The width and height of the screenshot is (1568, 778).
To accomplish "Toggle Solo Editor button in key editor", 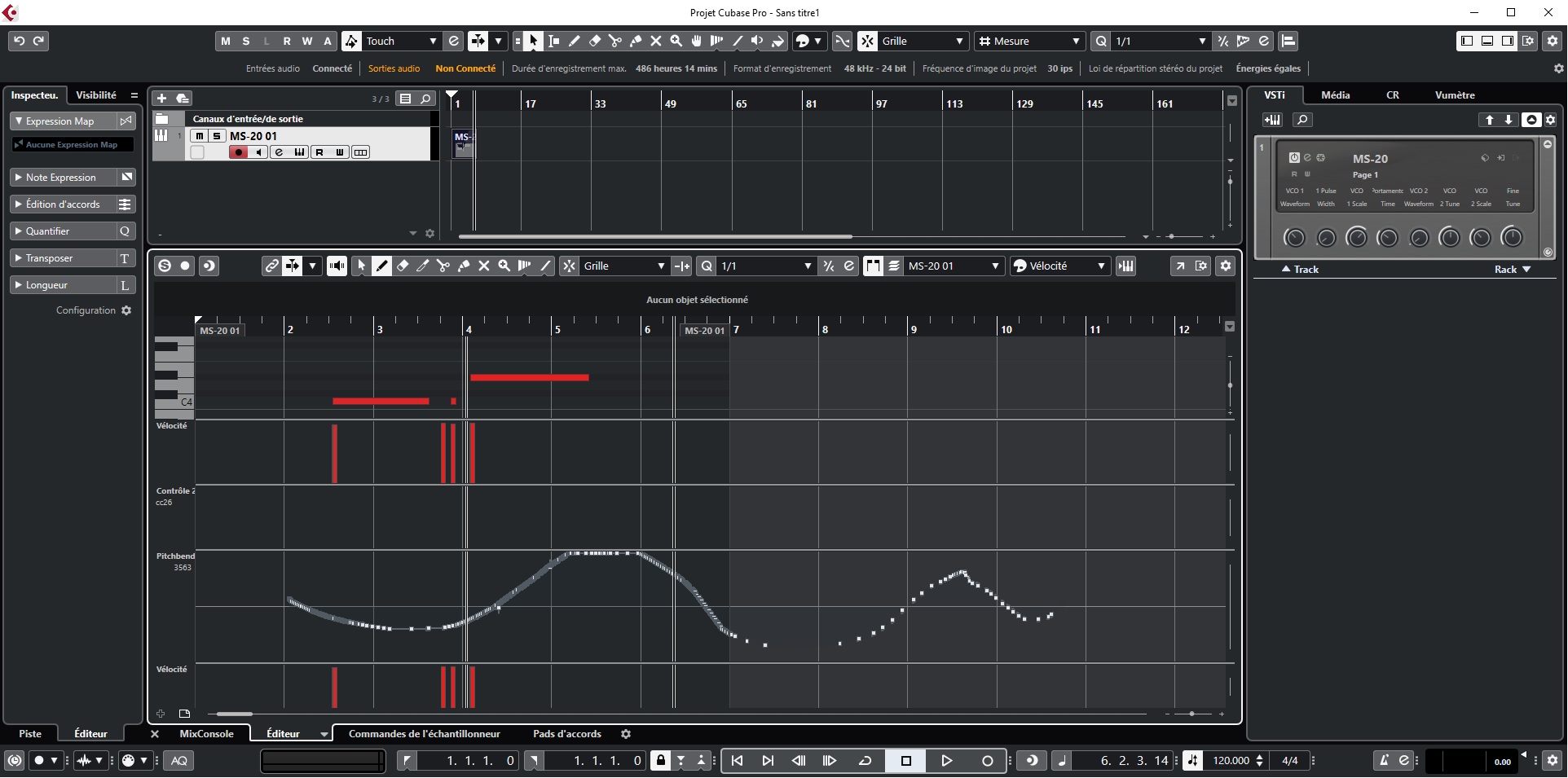I will (x=165, y=266).
